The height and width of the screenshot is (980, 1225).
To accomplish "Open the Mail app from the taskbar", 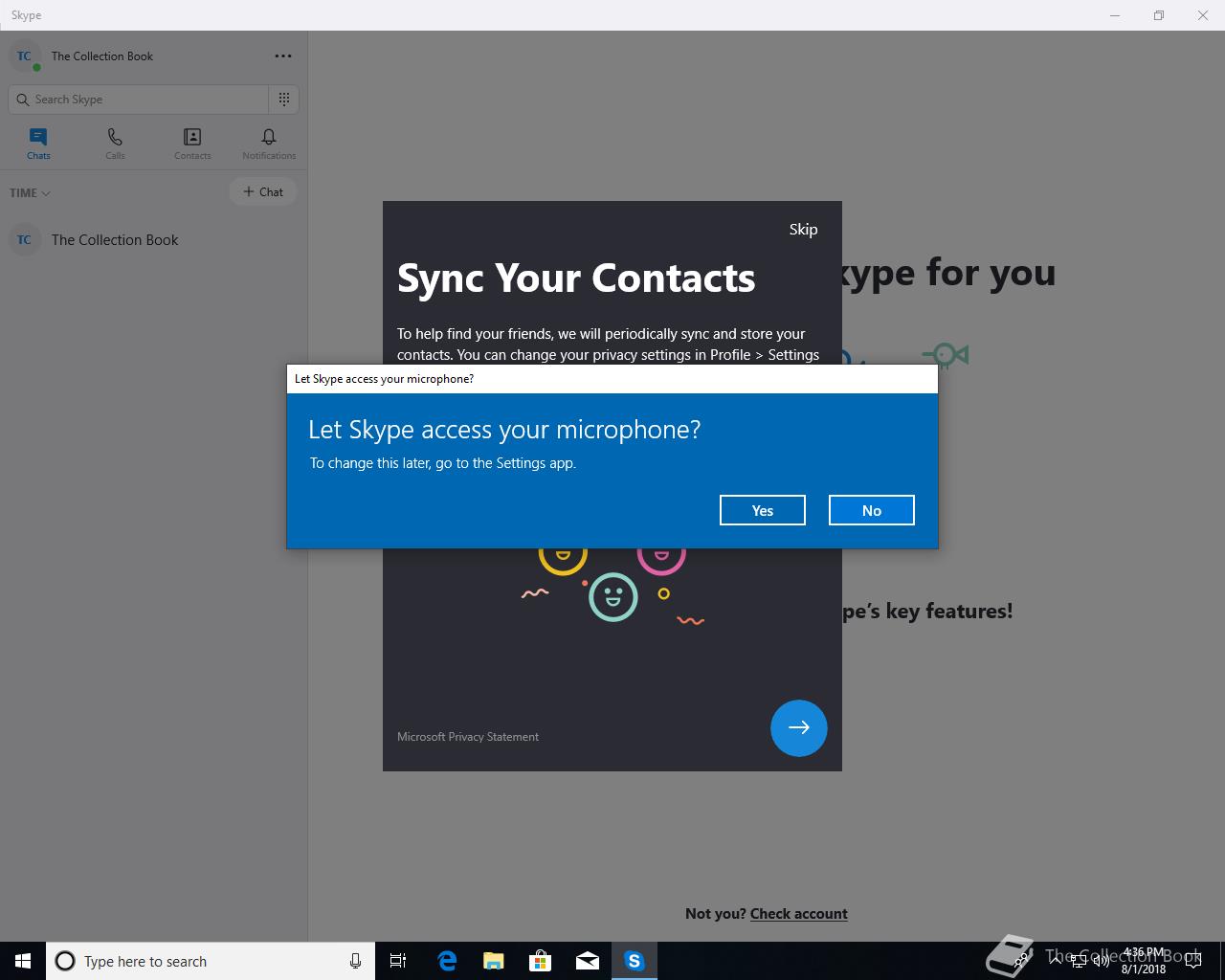I will click(x=587, y=961).
